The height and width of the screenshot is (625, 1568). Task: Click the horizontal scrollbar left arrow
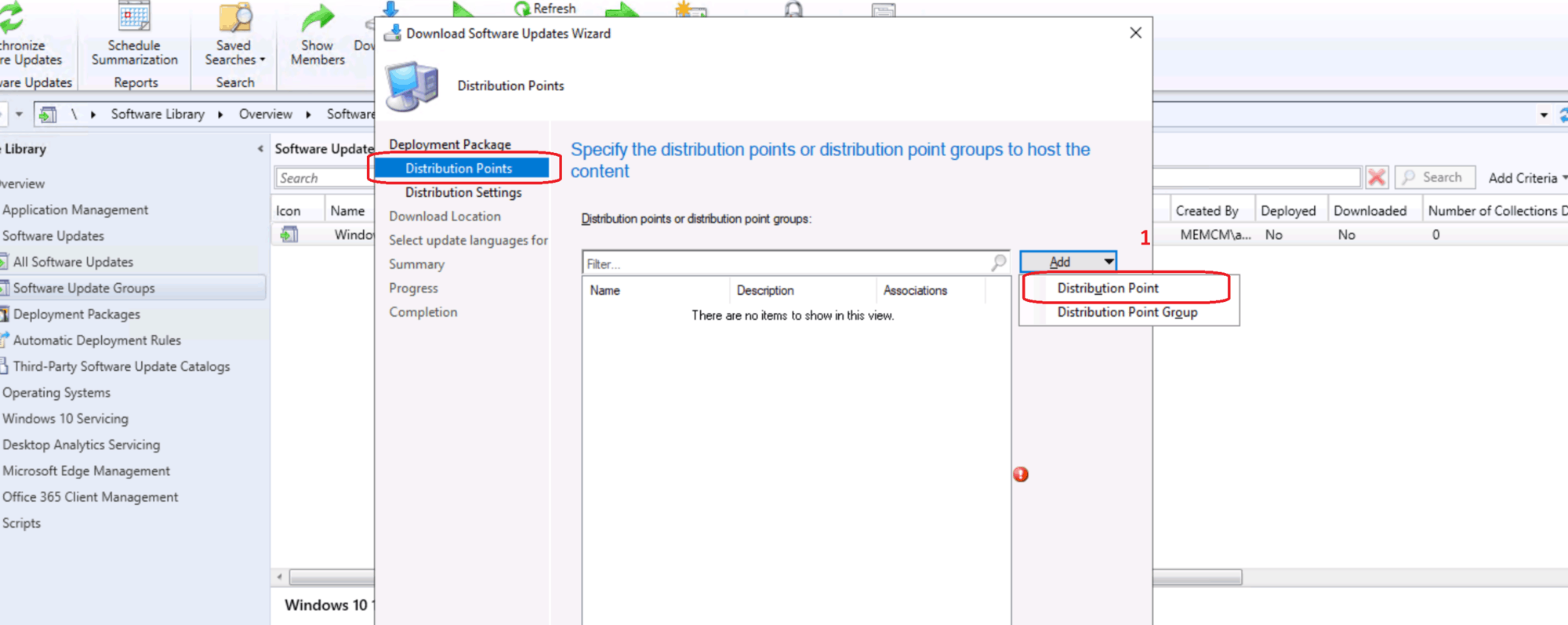(x=280, y=577)
